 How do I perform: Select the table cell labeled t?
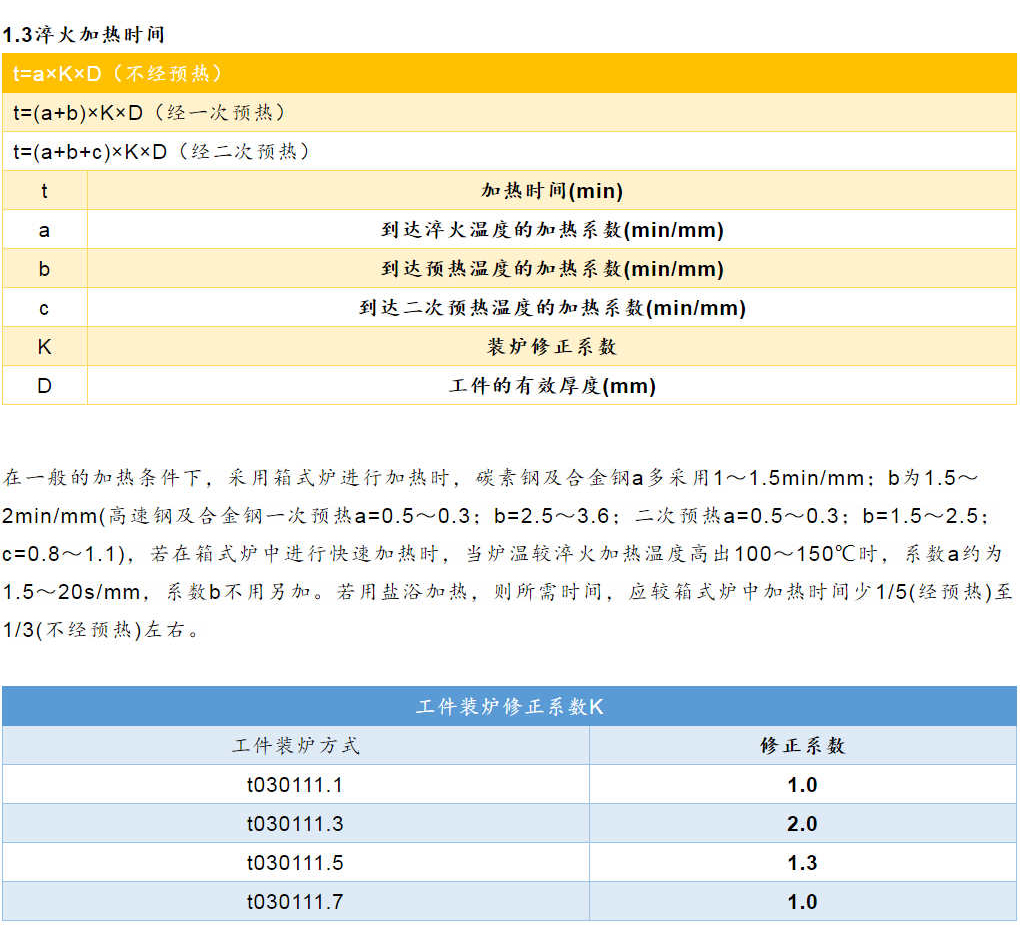pos(45,190)
